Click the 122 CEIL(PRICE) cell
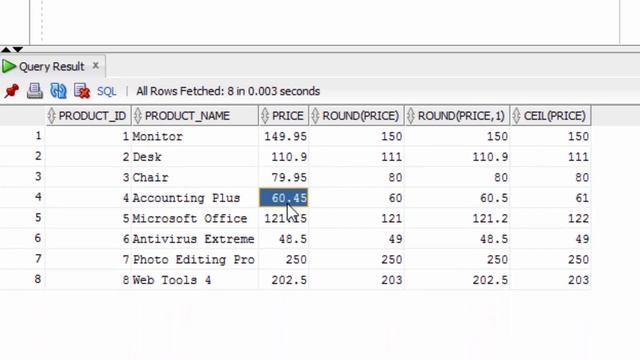The image size is (640, 360). click(x=551, y=218)
